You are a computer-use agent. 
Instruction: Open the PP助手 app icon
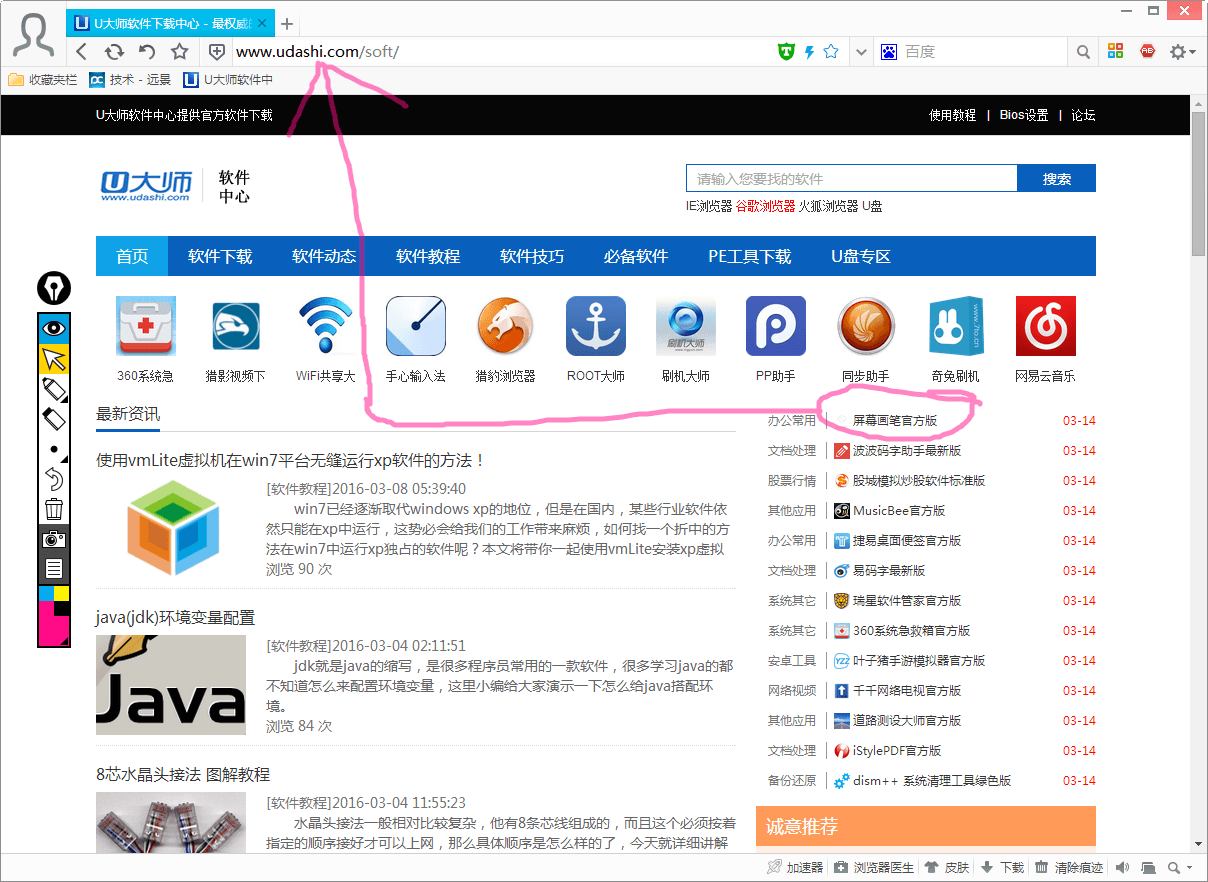click(x=776, y=326)
